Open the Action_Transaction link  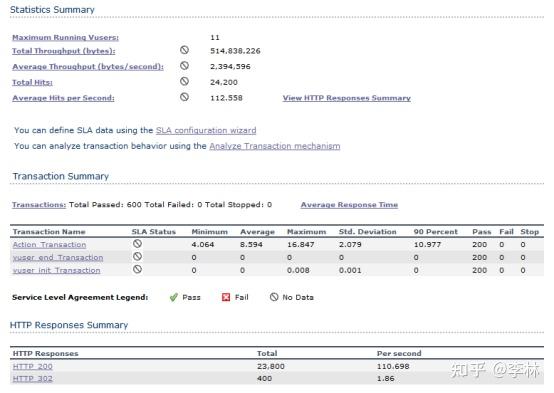[x=49, y=245]
